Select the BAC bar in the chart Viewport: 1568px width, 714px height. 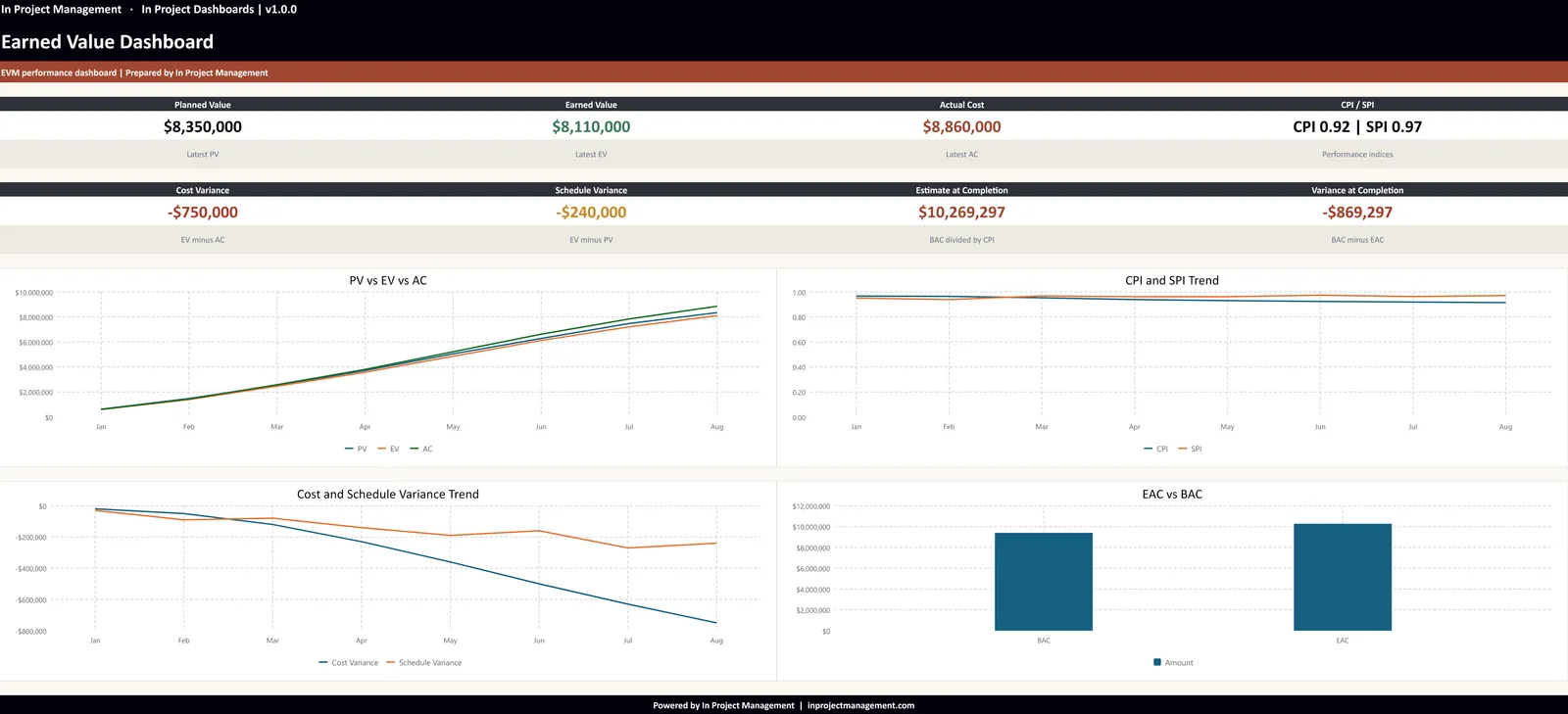point(1044,582)
